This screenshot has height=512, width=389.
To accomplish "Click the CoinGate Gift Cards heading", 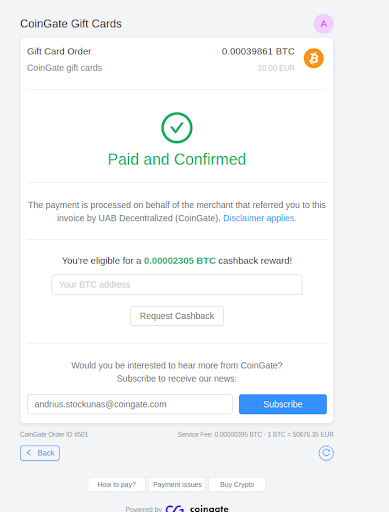I will pyautogui.click(x=71, y=24).
